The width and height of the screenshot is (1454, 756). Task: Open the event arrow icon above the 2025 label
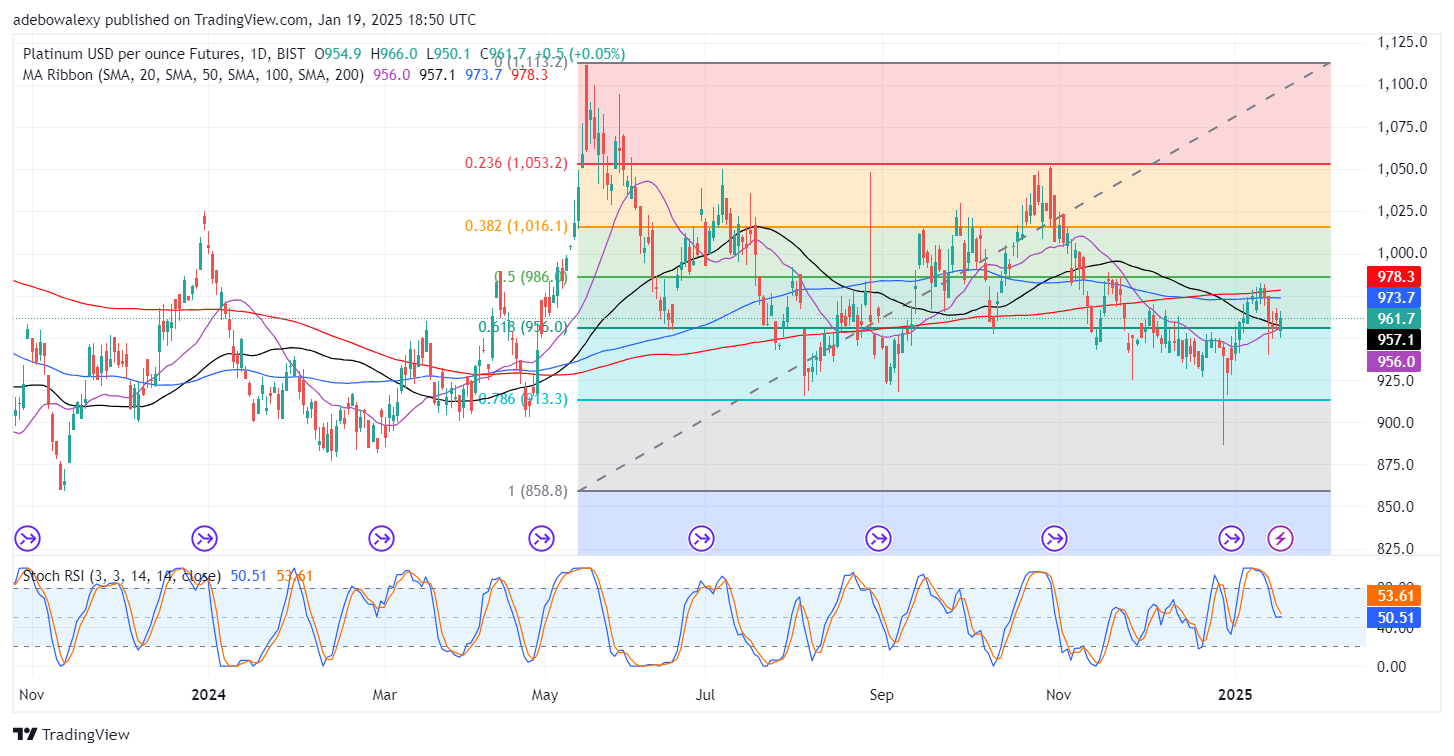coord(1231,539)
